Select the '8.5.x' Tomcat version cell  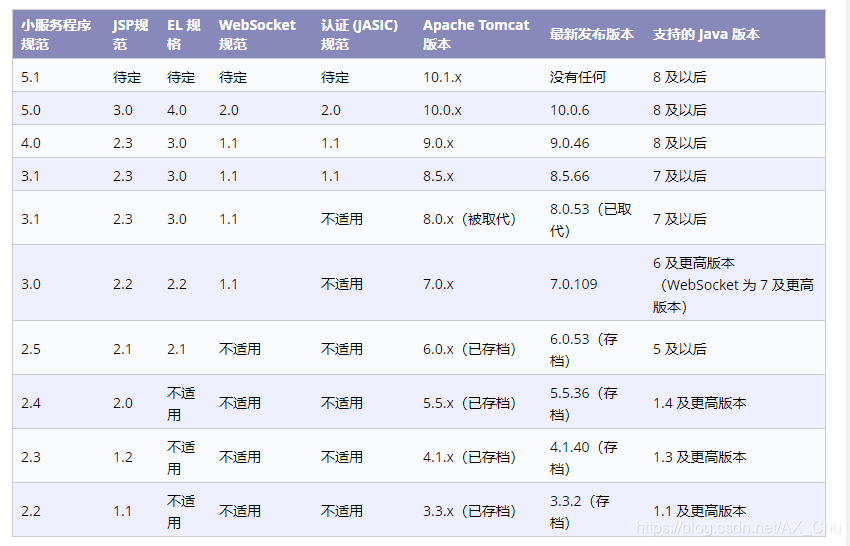(x=438, y=176)
